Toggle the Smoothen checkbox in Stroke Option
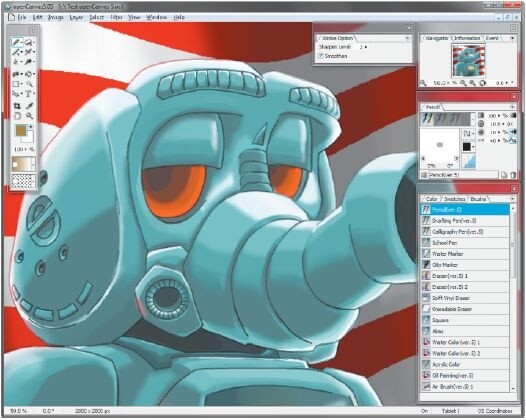The image size is (526, 420). click(x=320, y=56)
